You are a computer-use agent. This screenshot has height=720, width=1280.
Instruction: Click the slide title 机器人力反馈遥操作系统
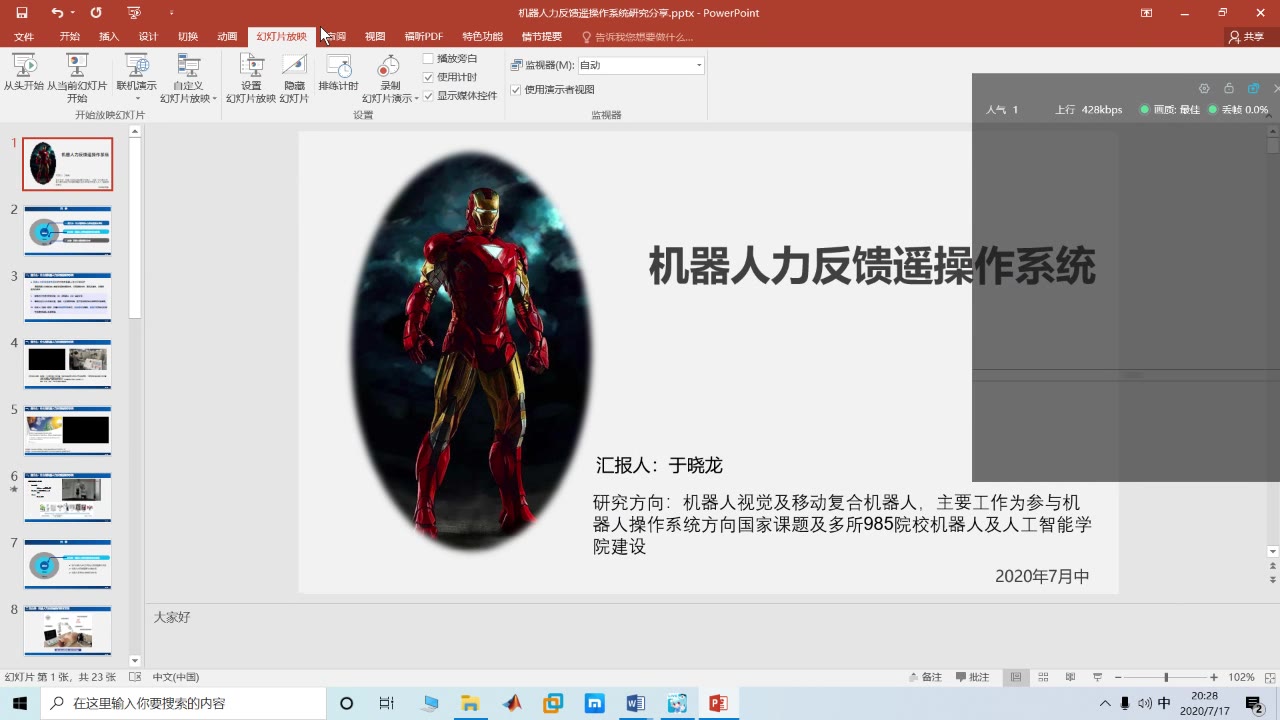point(872,267)
